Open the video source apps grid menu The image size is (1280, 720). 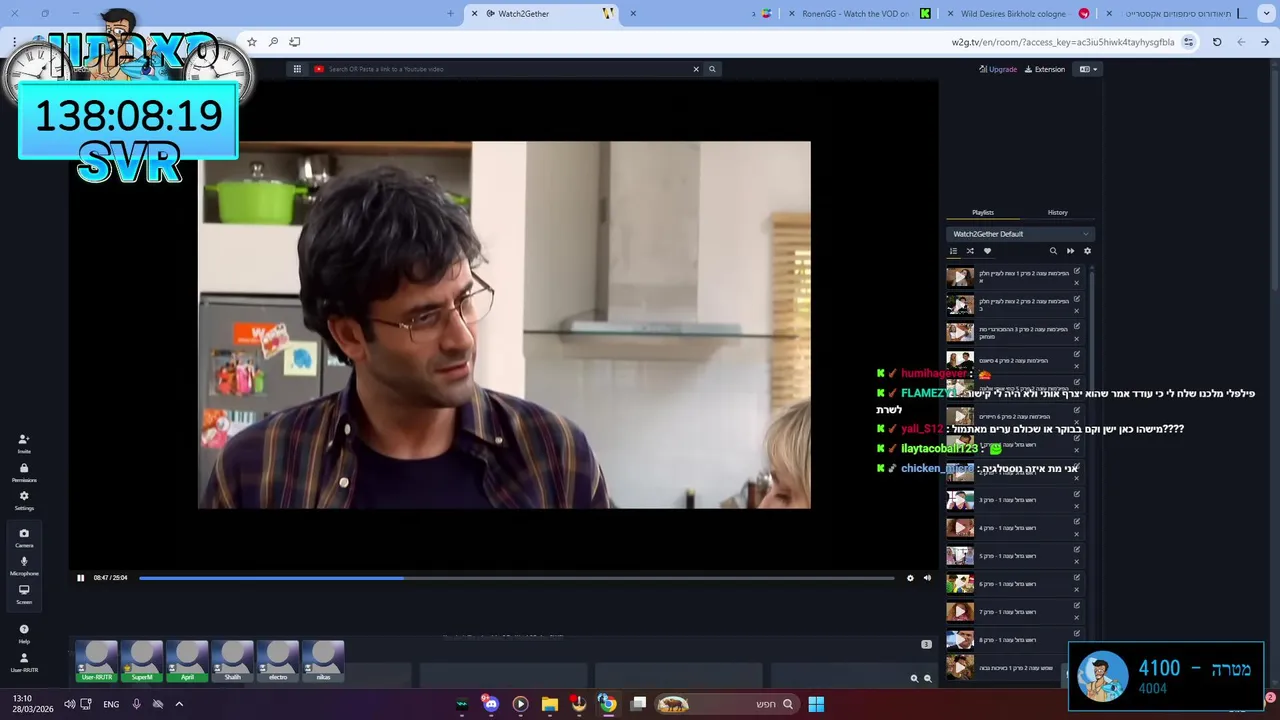click(x=297, y=69)
